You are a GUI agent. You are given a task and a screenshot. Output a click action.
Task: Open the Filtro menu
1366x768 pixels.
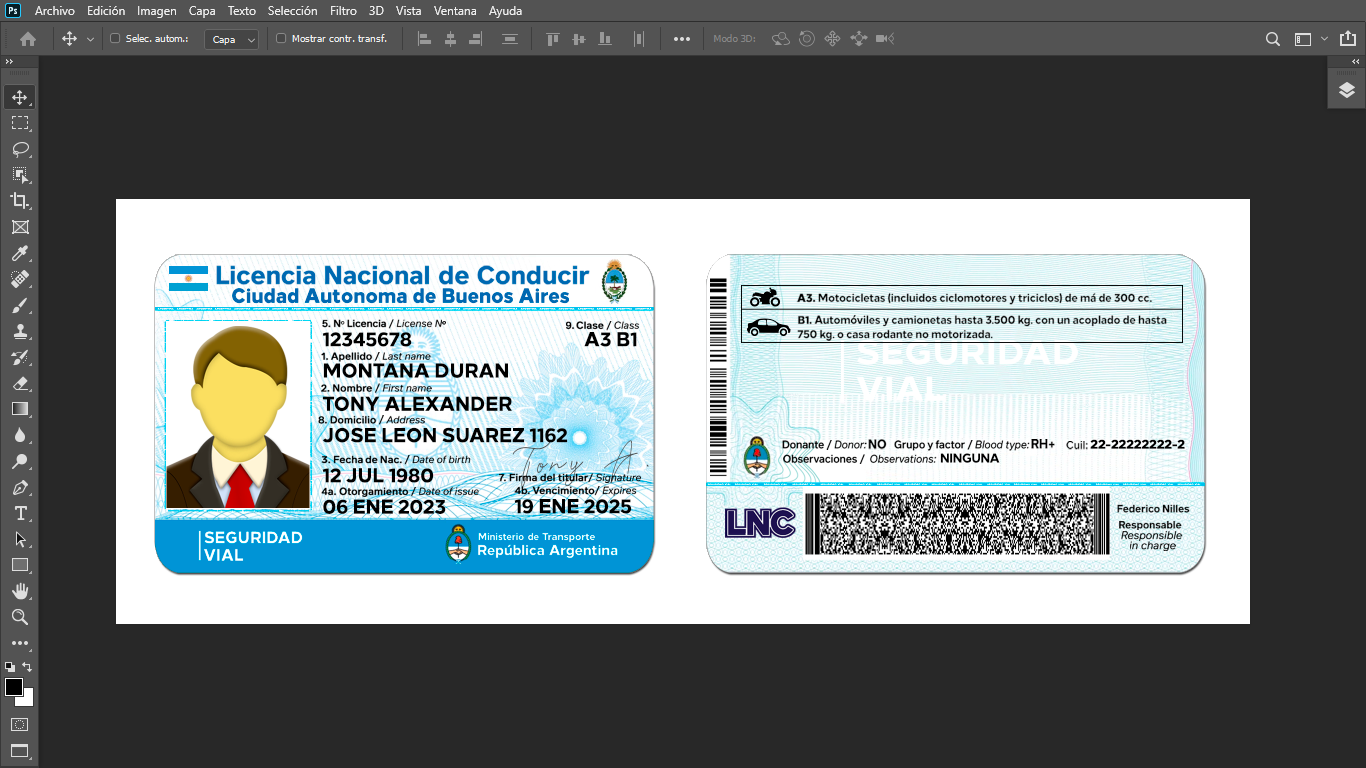(343, 11)
